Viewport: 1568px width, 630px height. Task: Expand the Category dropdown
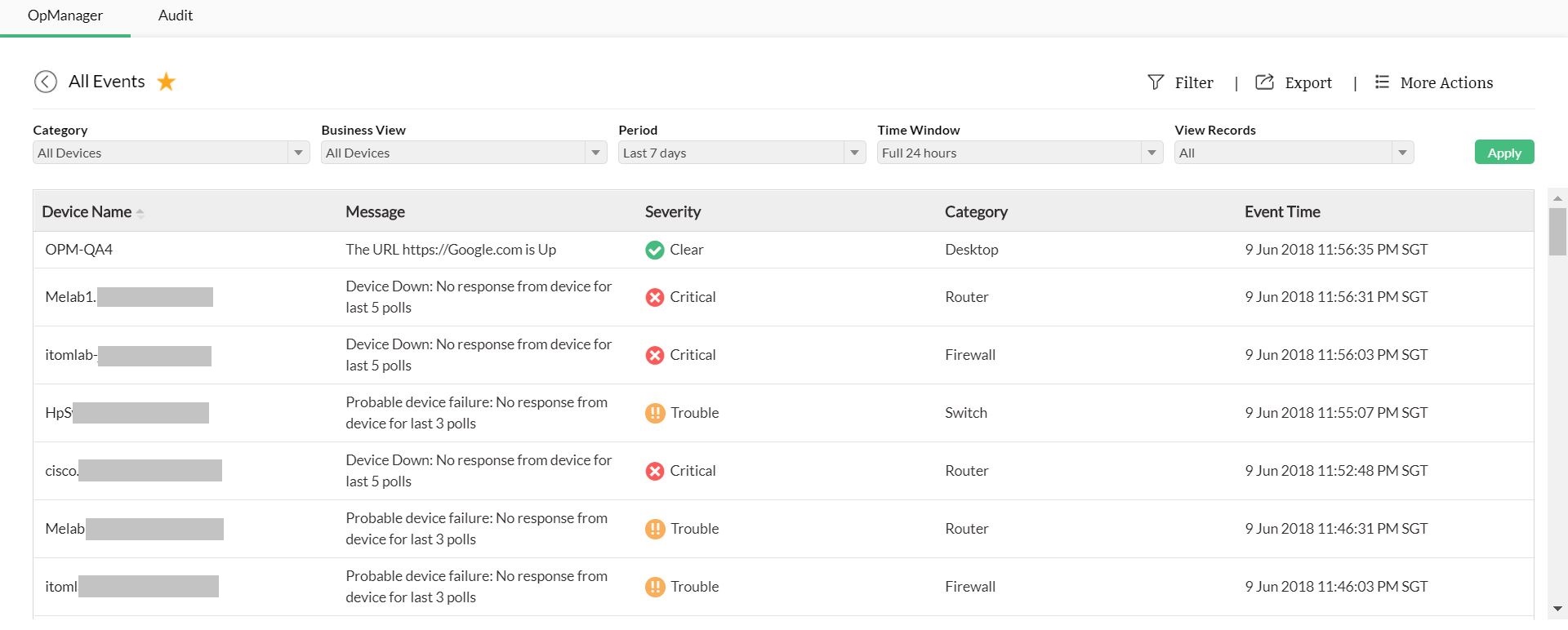[298, 153]
